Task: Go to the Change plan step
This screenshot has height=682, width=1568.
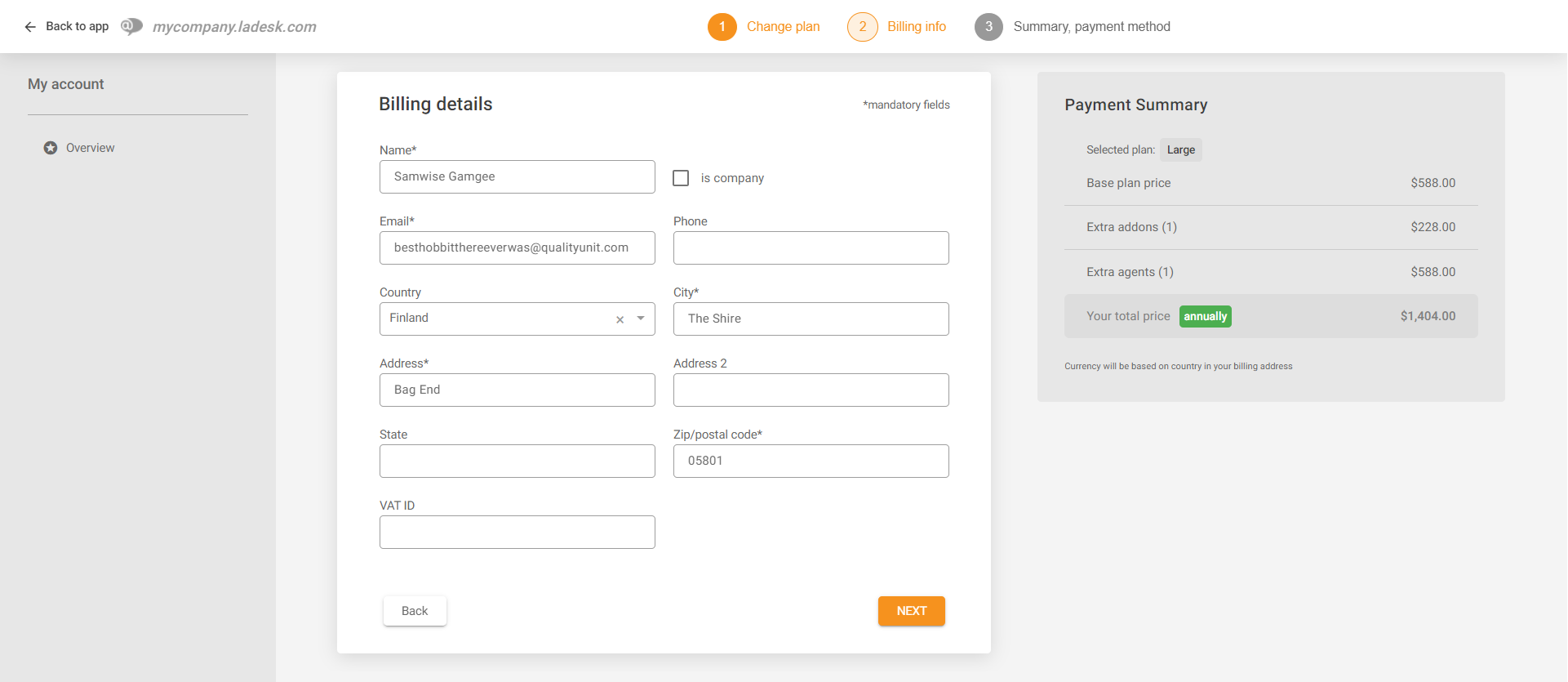Action: pos(783,27)
